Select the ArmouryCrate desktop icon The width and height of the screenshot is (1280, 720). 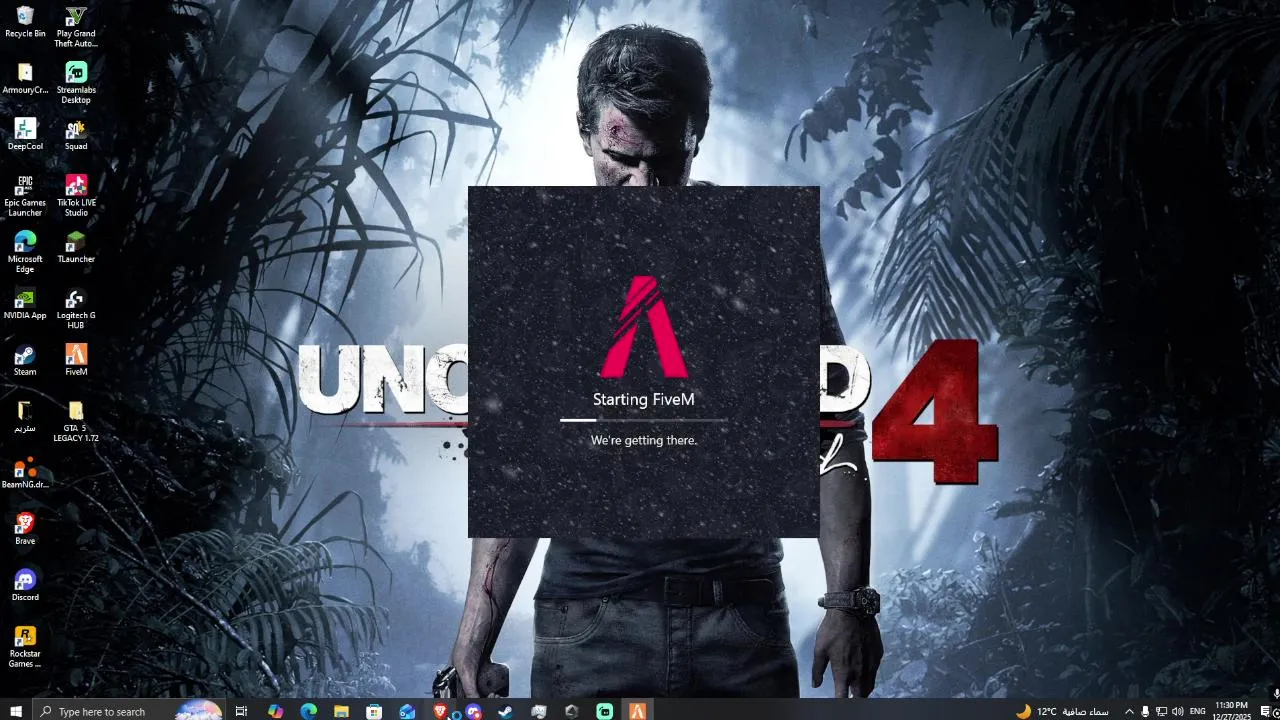tap(25, 79)
